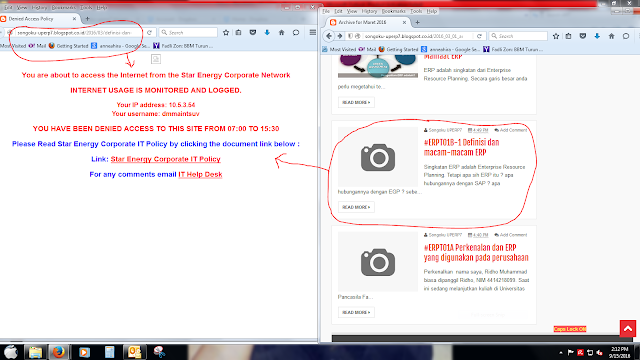Open a new tab in left window
Viewport: 640px width, 360px height.
(x=87, y=19)
